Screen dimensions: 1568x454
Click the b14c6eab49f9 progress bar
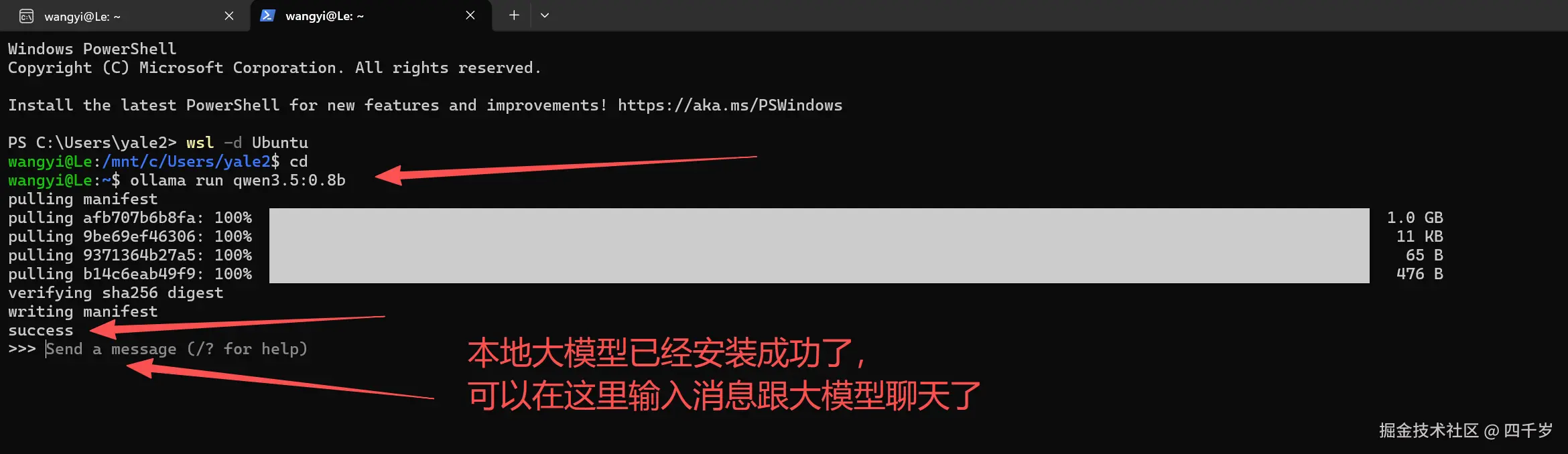point(819,274)
